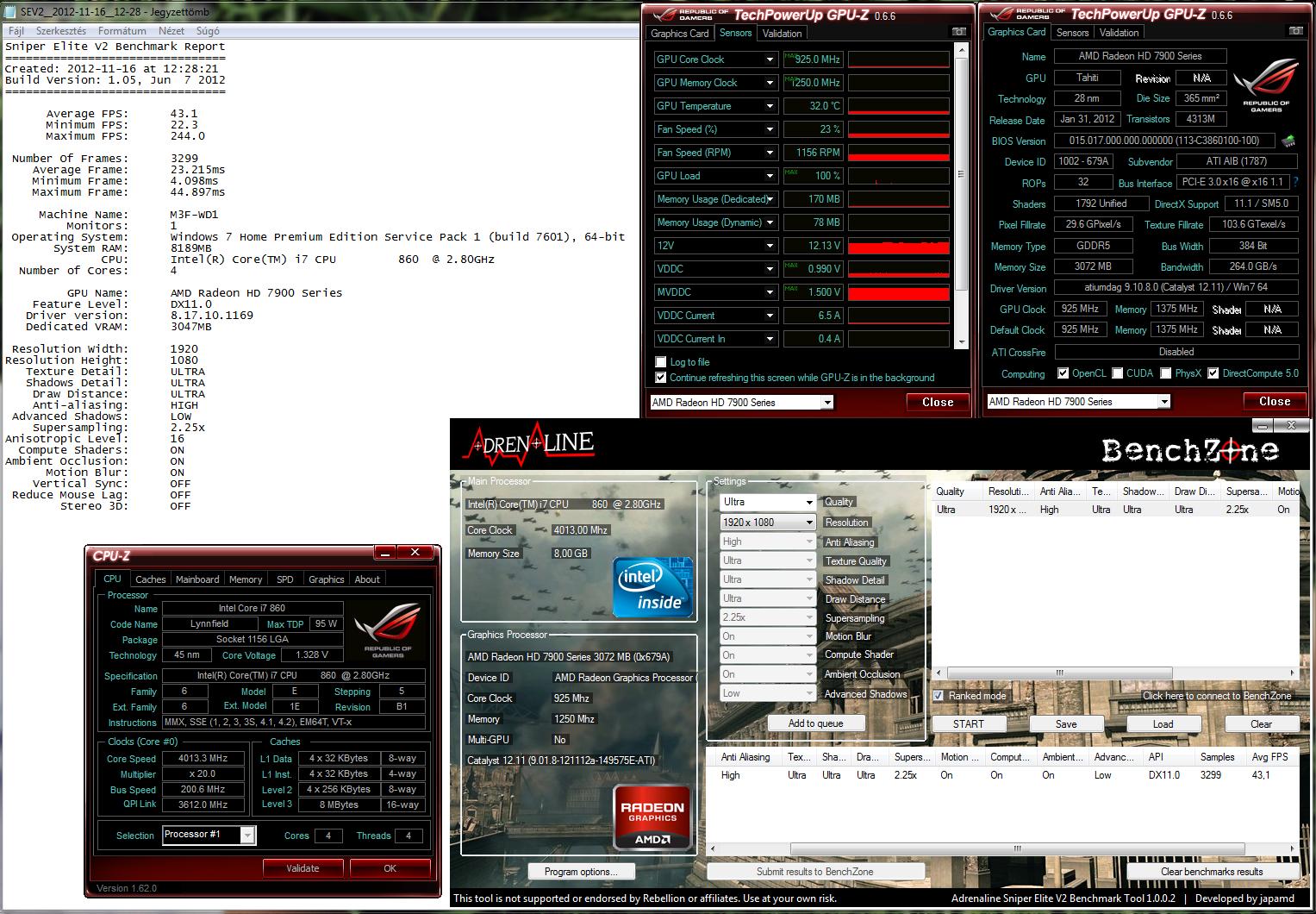Click Load button in benchmark tool
Screen dimensions: 1316x914
click(1163, 723)
